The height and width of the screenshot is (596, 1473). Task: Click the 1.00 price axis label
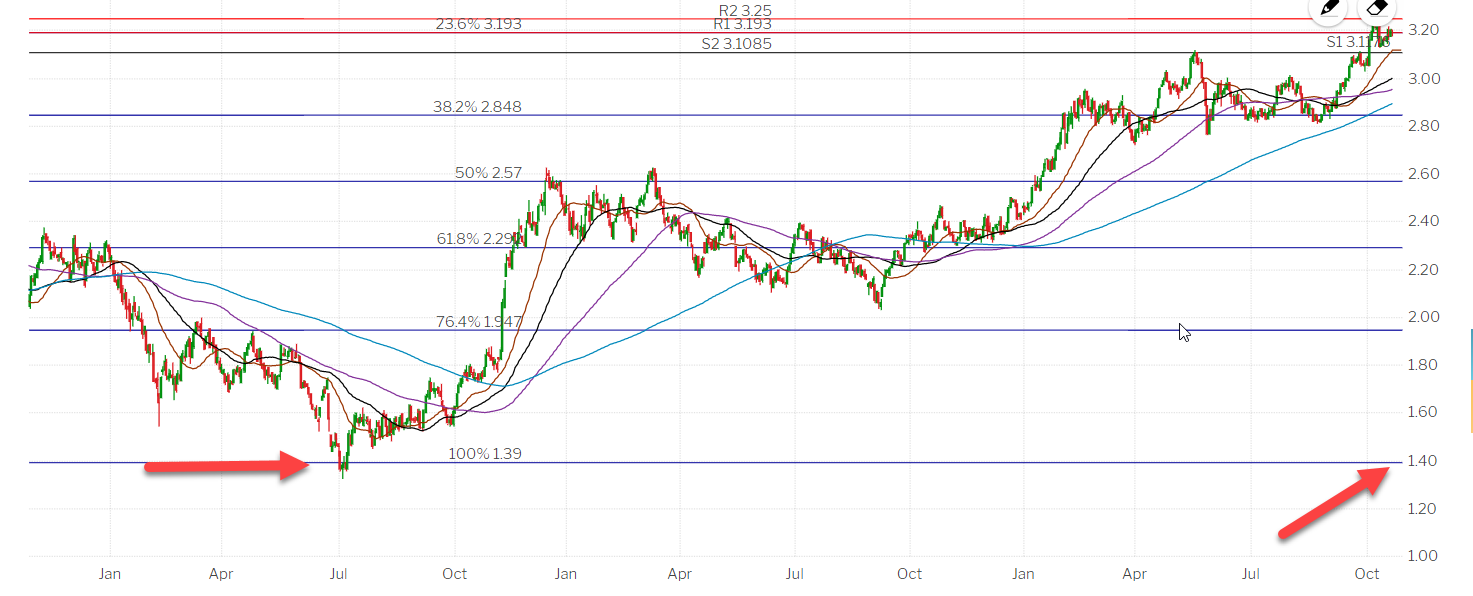click(1422, 556)
